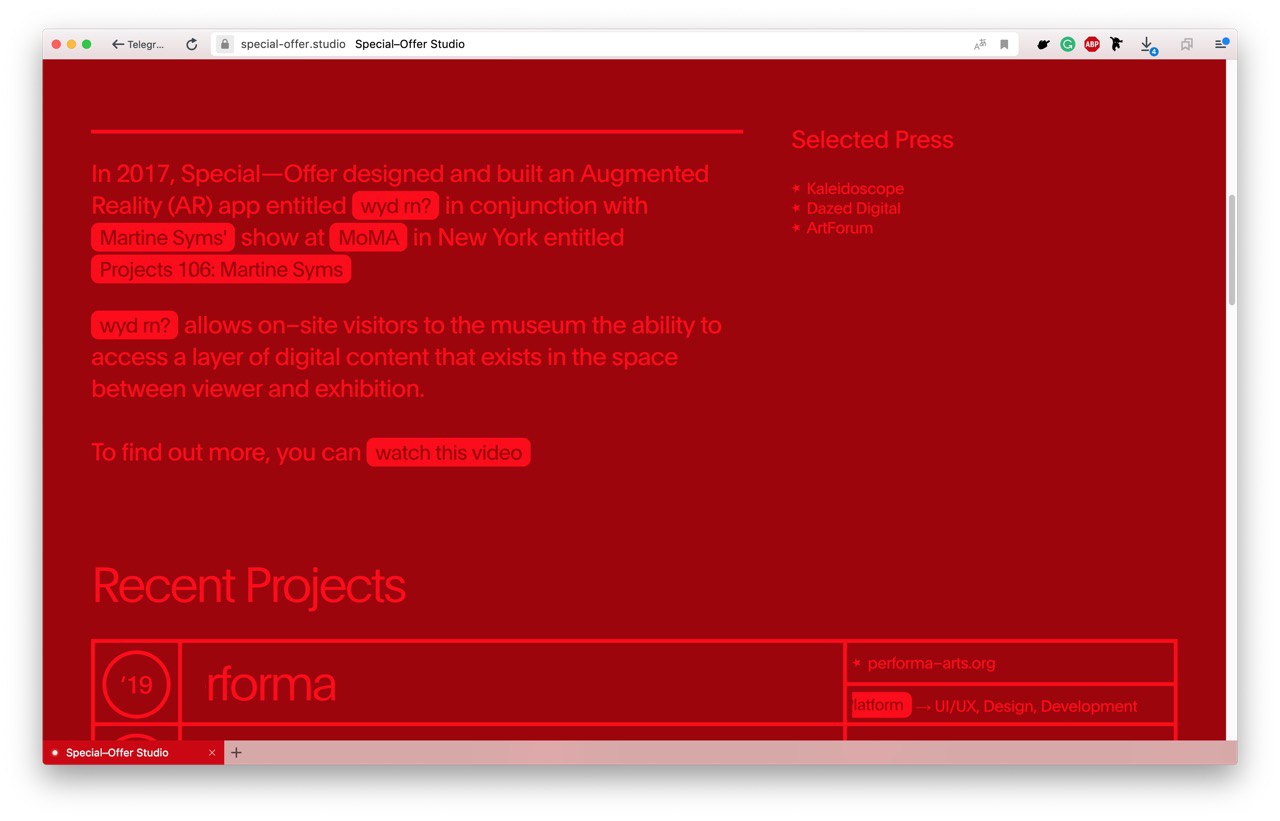Open the Dazed Digital press link
The width and height of the screenshot is (1280, 821).
tap(853, 209)
